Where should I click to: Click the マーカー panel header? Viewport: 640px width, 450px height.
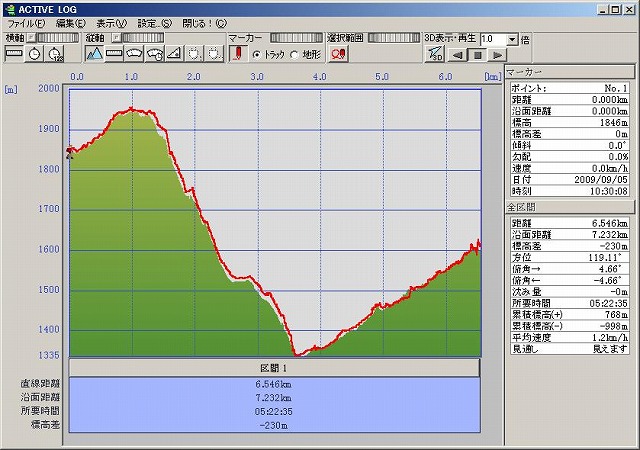pyautogui.click(x=570, y=72)
